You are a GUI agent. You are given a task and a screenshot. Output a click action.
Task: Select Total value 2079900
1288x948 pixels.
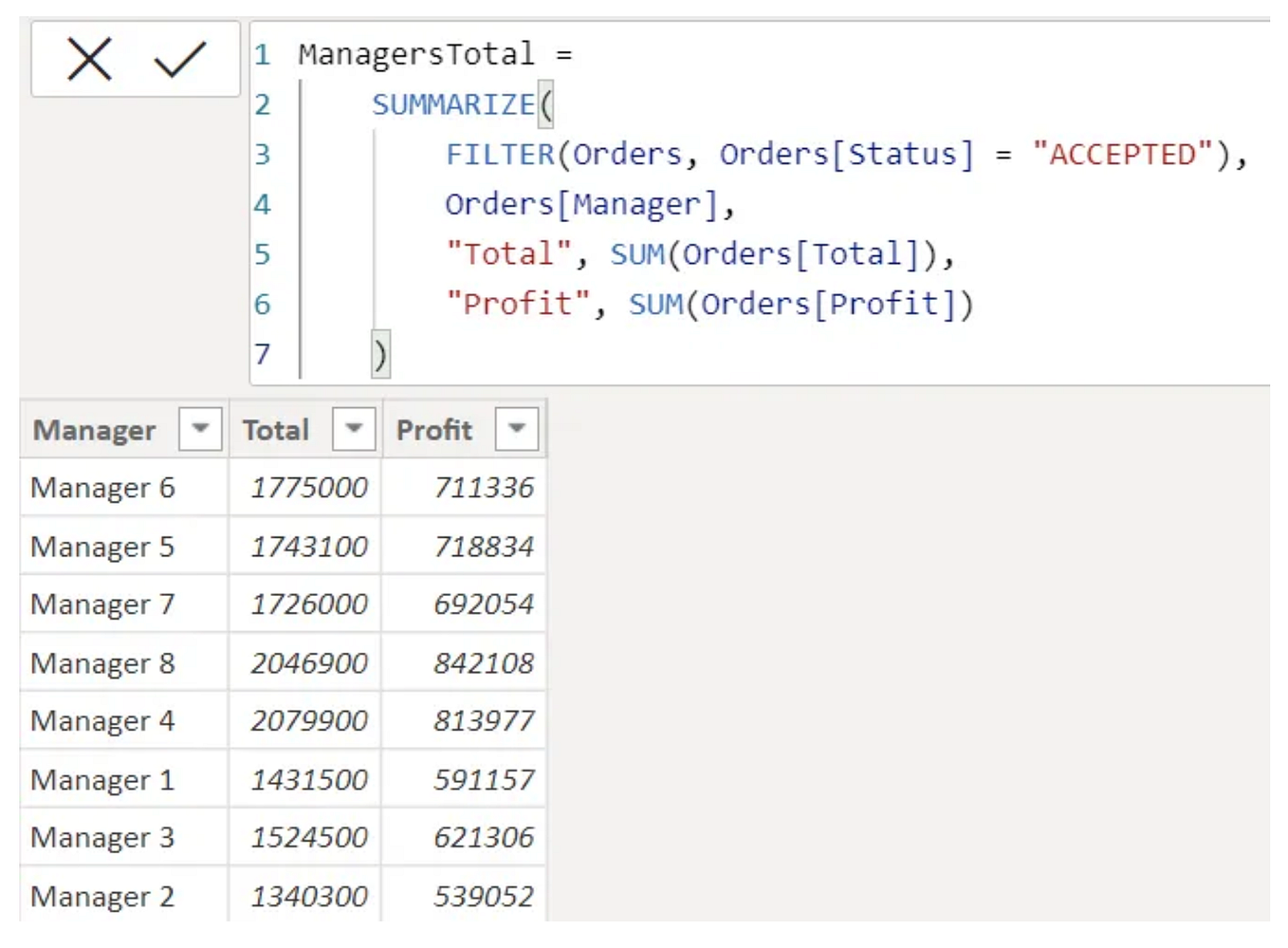click(x=309, y=721)
